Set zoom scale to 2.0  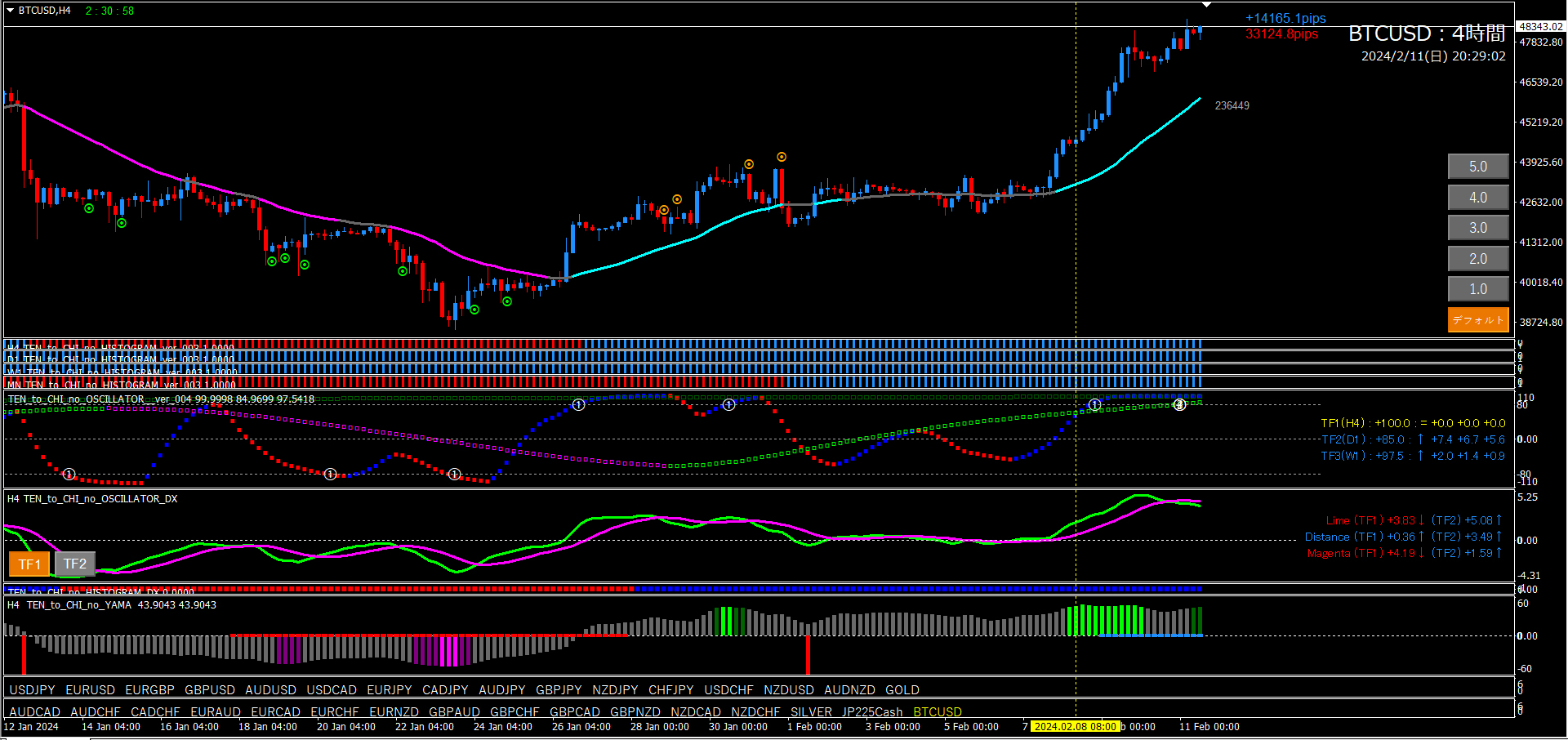(x=1478, y=259)
